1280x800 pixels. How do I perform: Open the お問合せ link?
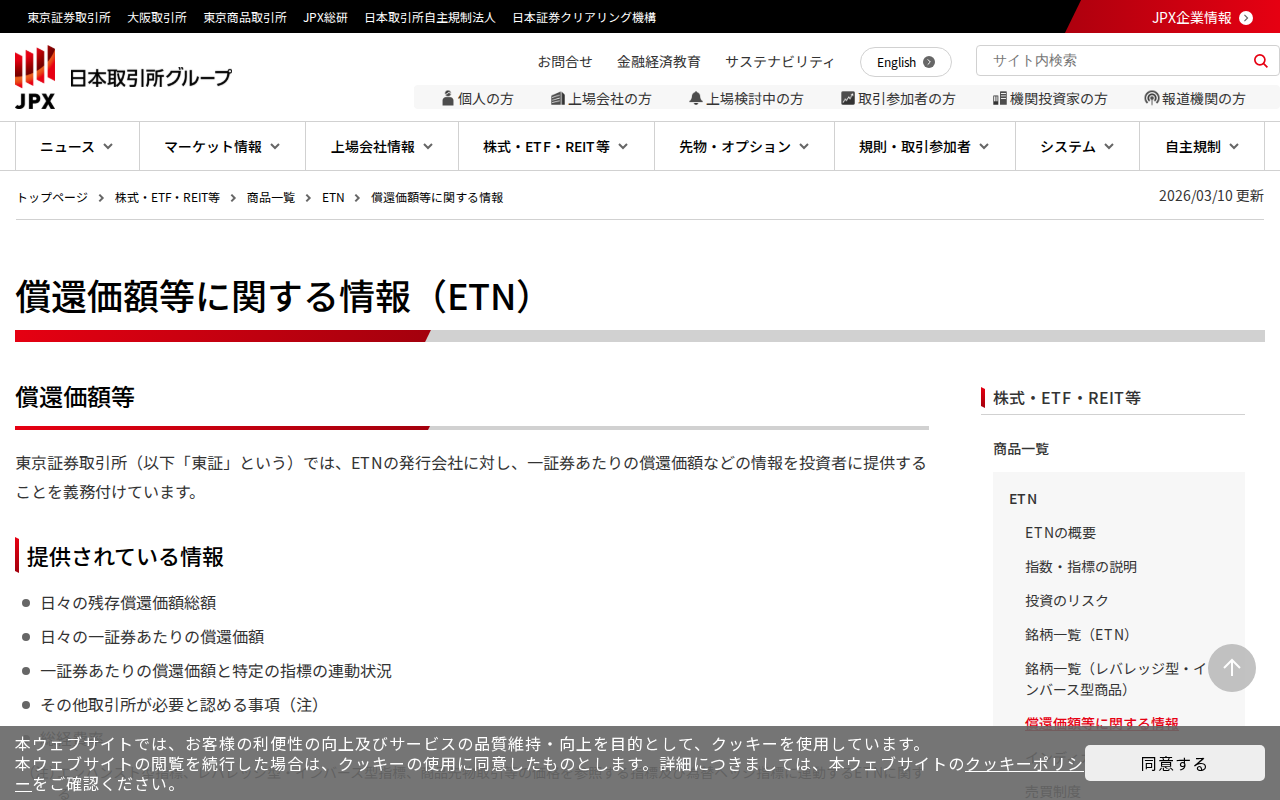click(565, 61)
